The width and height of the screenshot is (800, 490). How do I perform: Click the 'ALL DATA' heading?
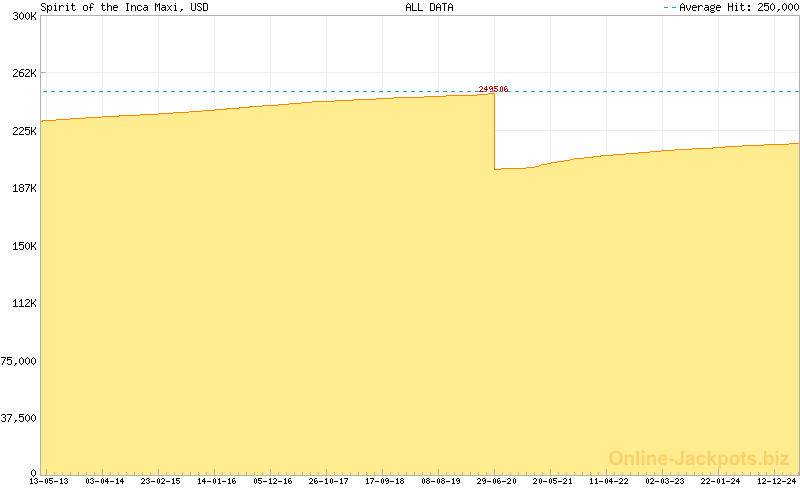pyautogui.click(x=429, y=7)
